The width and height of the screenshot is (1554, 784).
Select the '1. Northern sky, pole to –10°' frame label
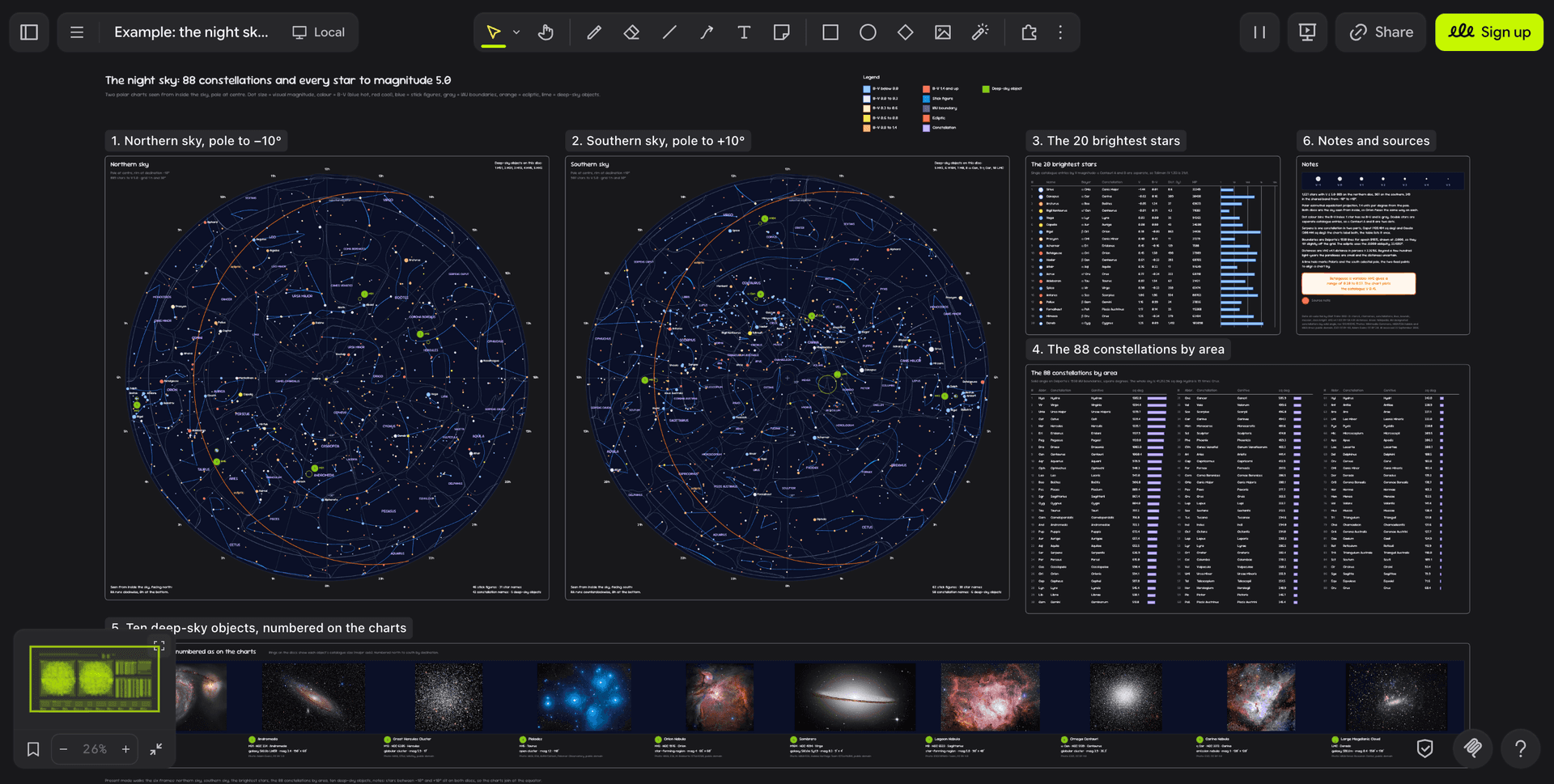[x=197, y=141]
